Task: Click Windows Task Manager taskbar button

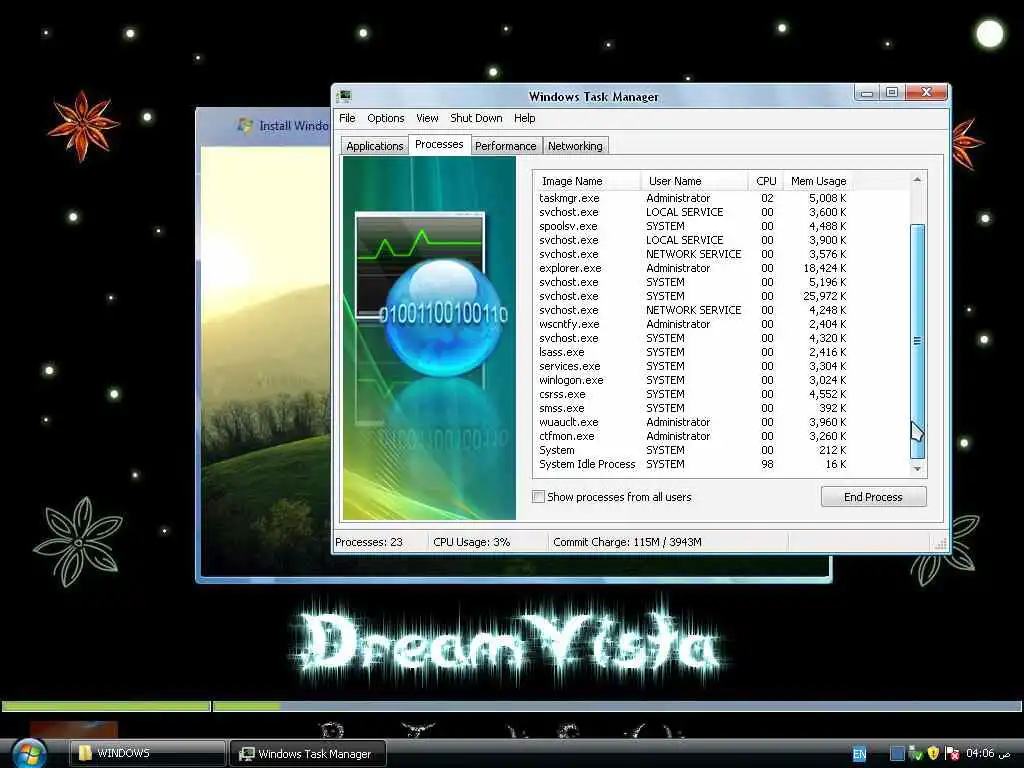Action: coord(308,754)
